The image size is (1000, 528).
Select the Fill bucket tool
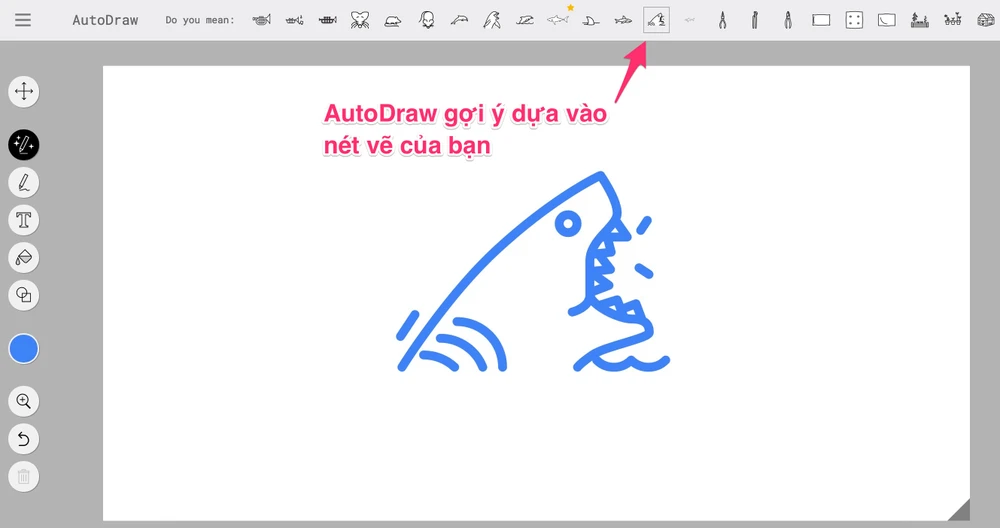point(24,257)
